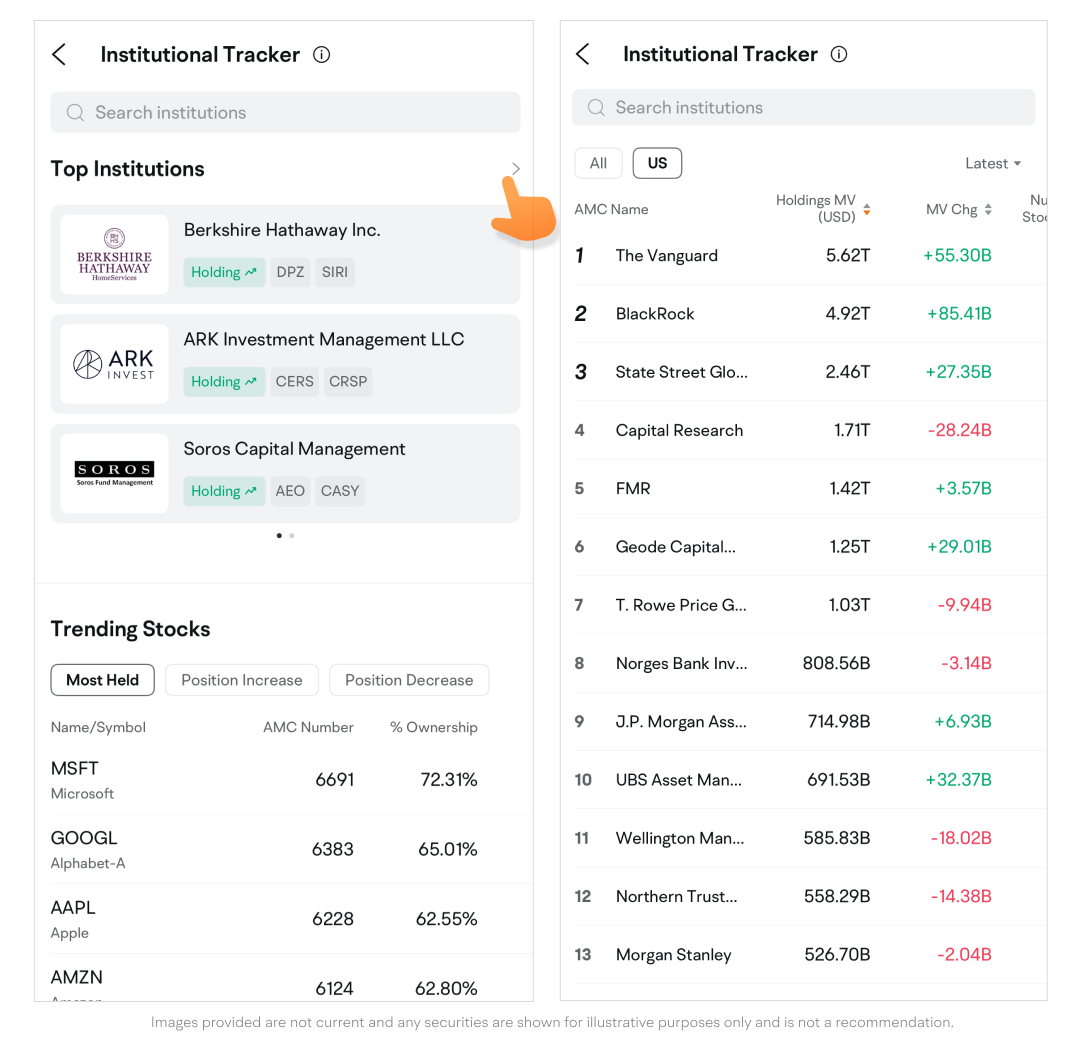
Task: Tap Holding tag under Soros Capital
Action: pyautogui.click(x=224, y=491)
